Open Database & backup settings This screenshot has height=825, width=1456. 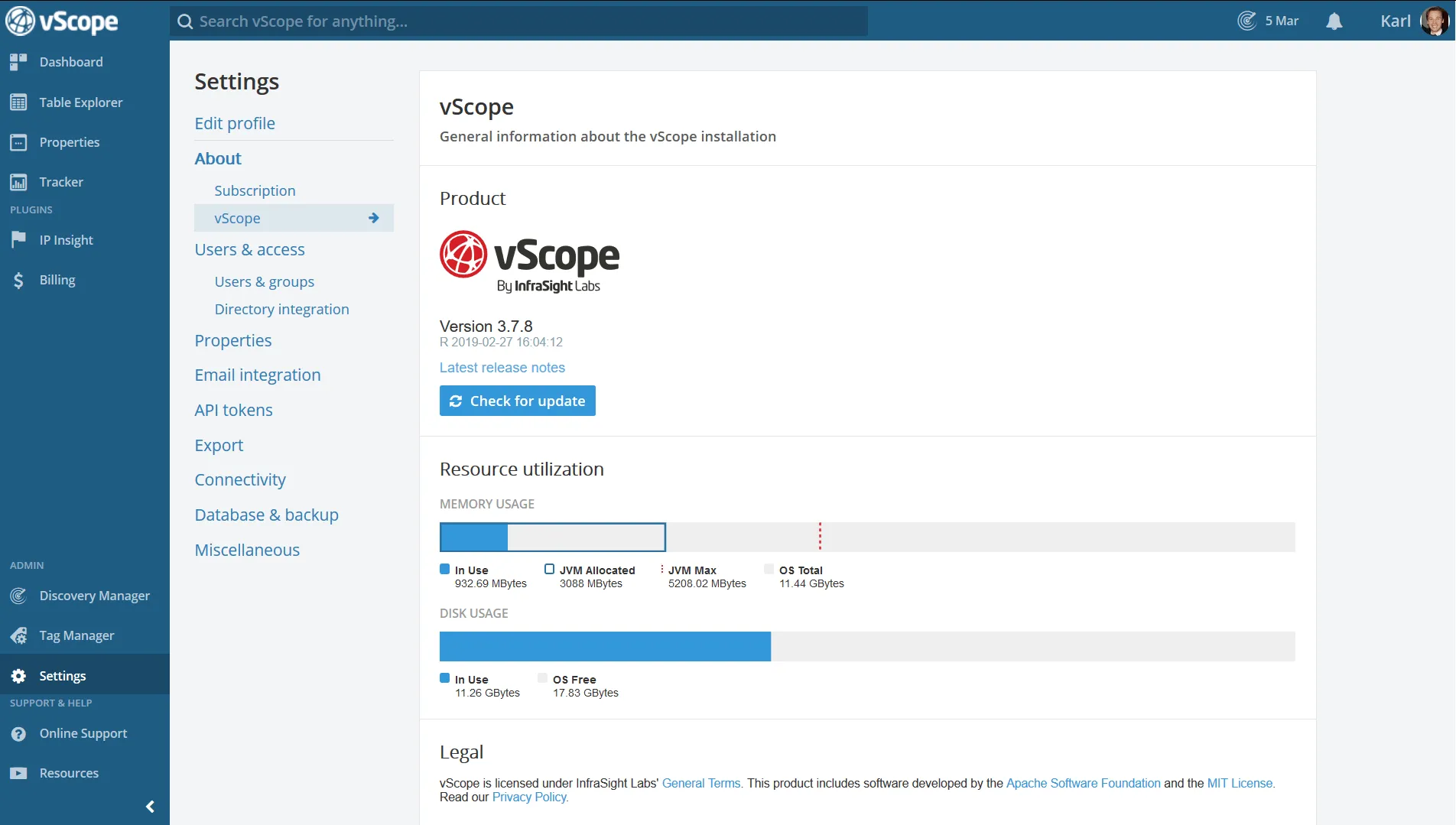tap(266, 515)
